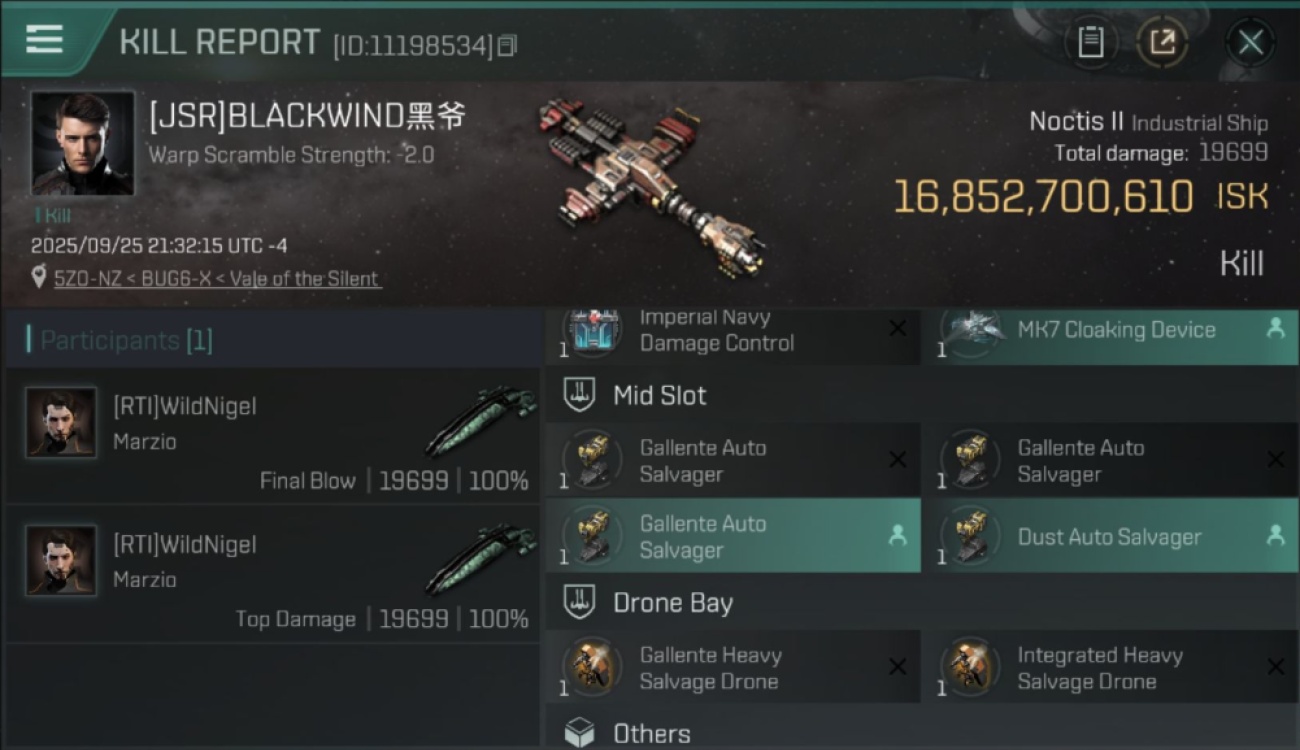Open the clipboard icon in header

click(1090, 42)
